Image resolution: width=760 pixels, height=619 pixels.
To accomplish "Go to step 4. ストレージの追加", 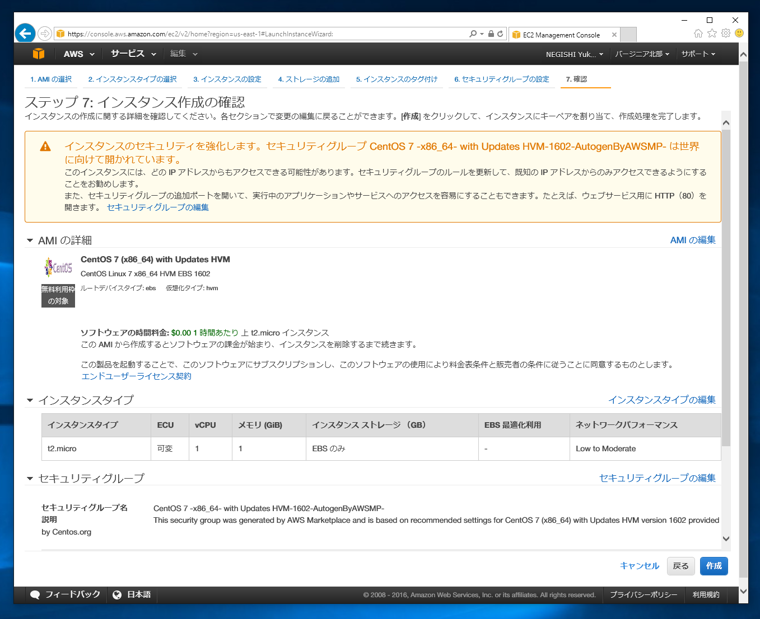I will [x=309, y=79].
